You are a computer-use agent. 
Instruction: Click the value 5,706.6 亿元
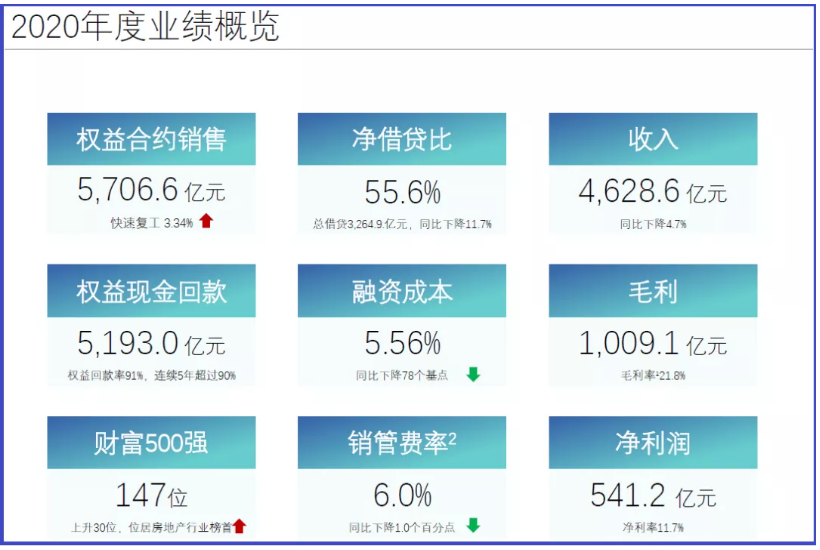pos(152,190)
